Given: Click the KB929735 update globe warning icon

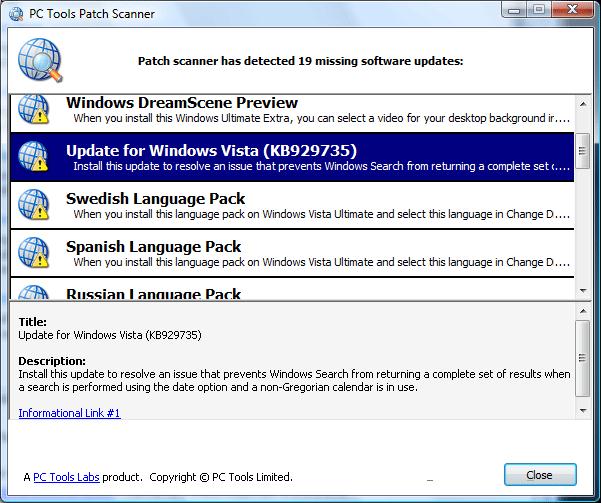Looking at the screenshot, I should pyautogui.click(x=36, y=157).
